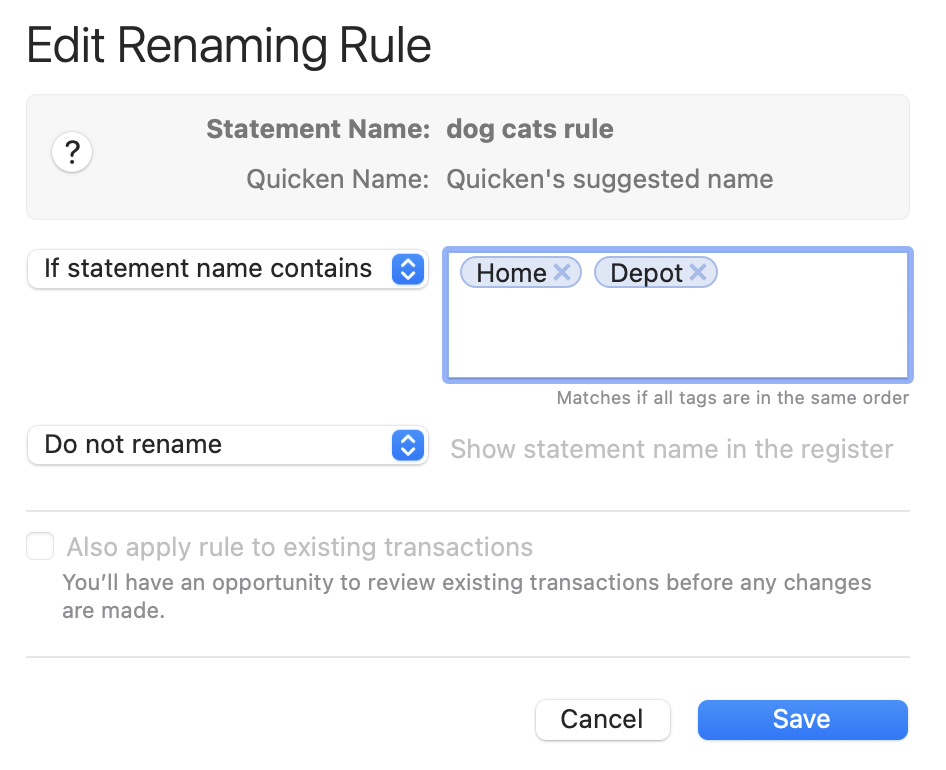Click the 'Matches if all tags' hint text
This screenshot has height=770, width=946.
[x=732, y=398]
